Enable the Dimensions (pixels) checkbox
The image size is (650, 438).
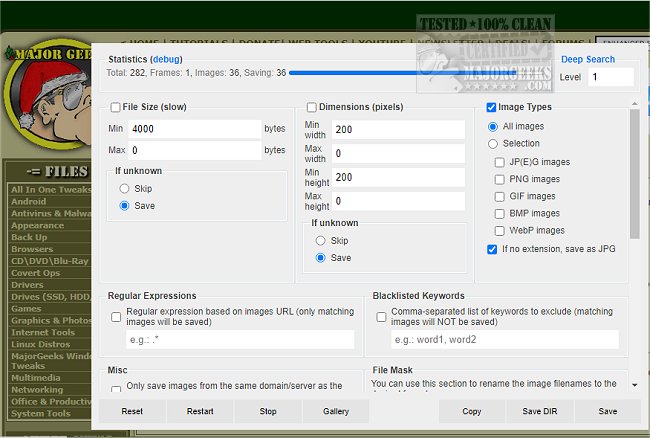coord(312,107)
